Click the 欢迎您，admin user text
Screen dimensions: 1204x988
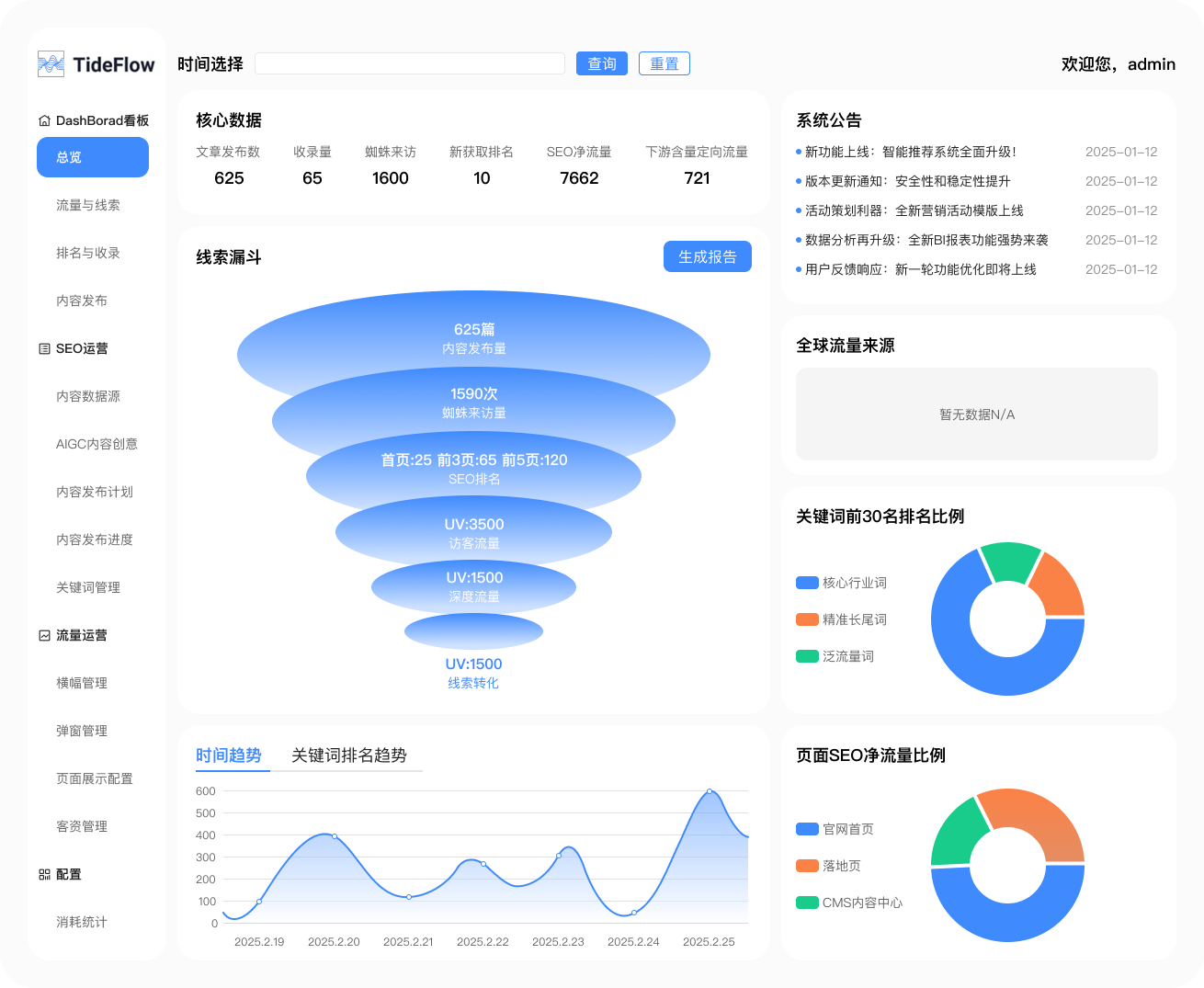pyautogui.click(x=1119, y=63)
